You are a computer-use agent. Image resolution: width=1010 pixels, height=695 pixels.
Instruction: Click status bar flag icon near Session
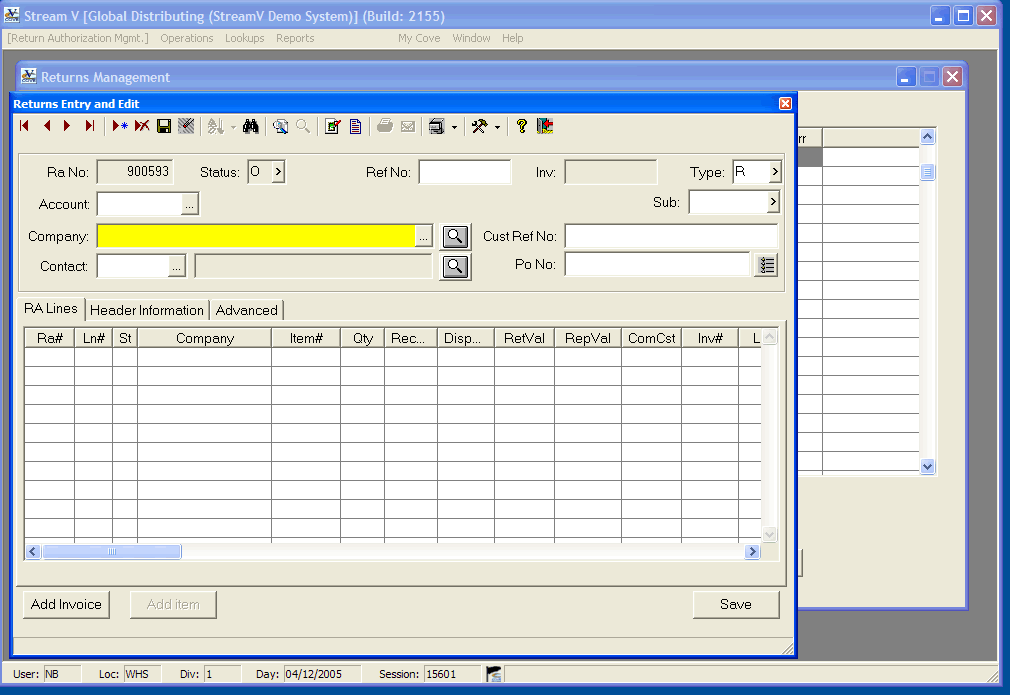pos(494,674)
